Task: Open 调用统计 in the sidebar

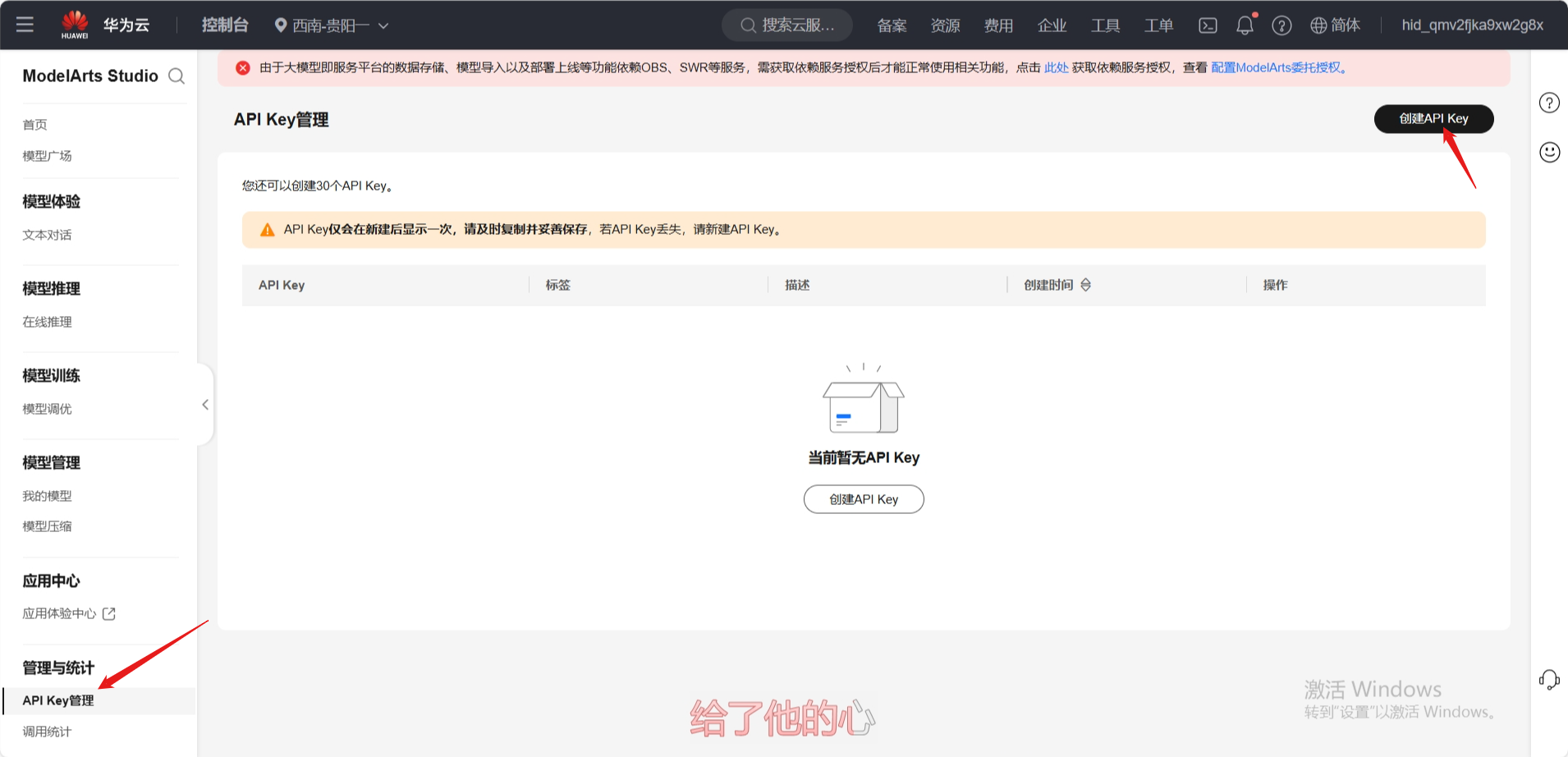Action: pos(47,732)
